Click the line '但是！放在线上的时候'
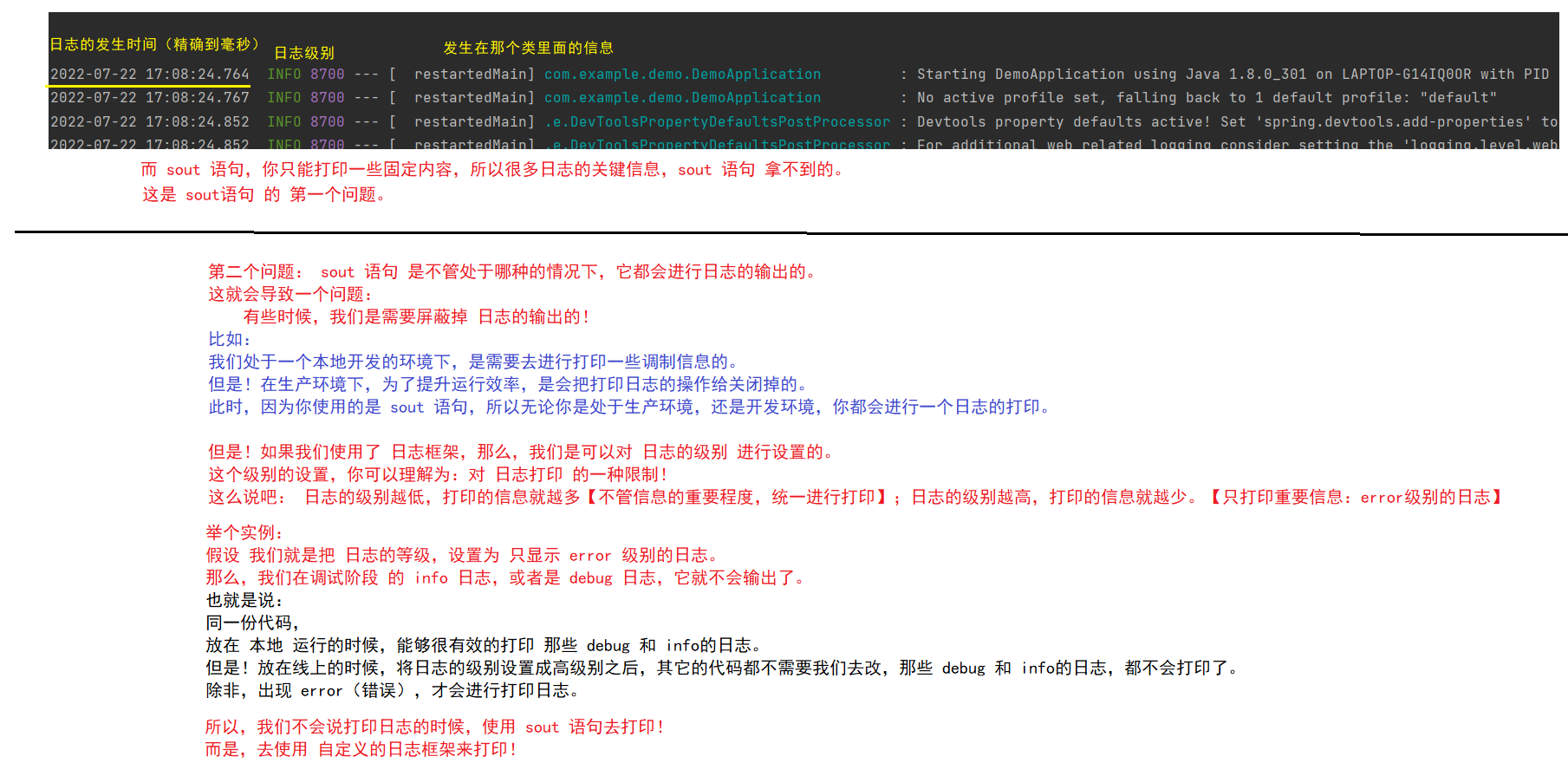The height and width of the screenshot is (776, 1568). pyautogui.click(x=723, y=668)
